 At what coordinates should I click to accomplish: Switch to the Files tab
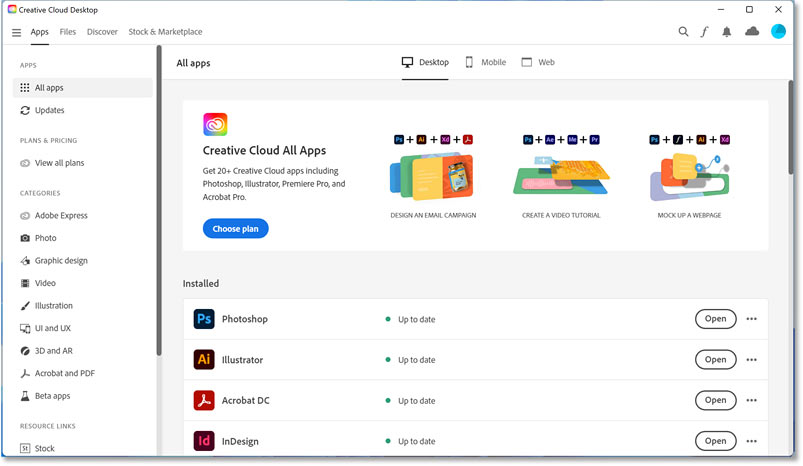tap(67, 32)
